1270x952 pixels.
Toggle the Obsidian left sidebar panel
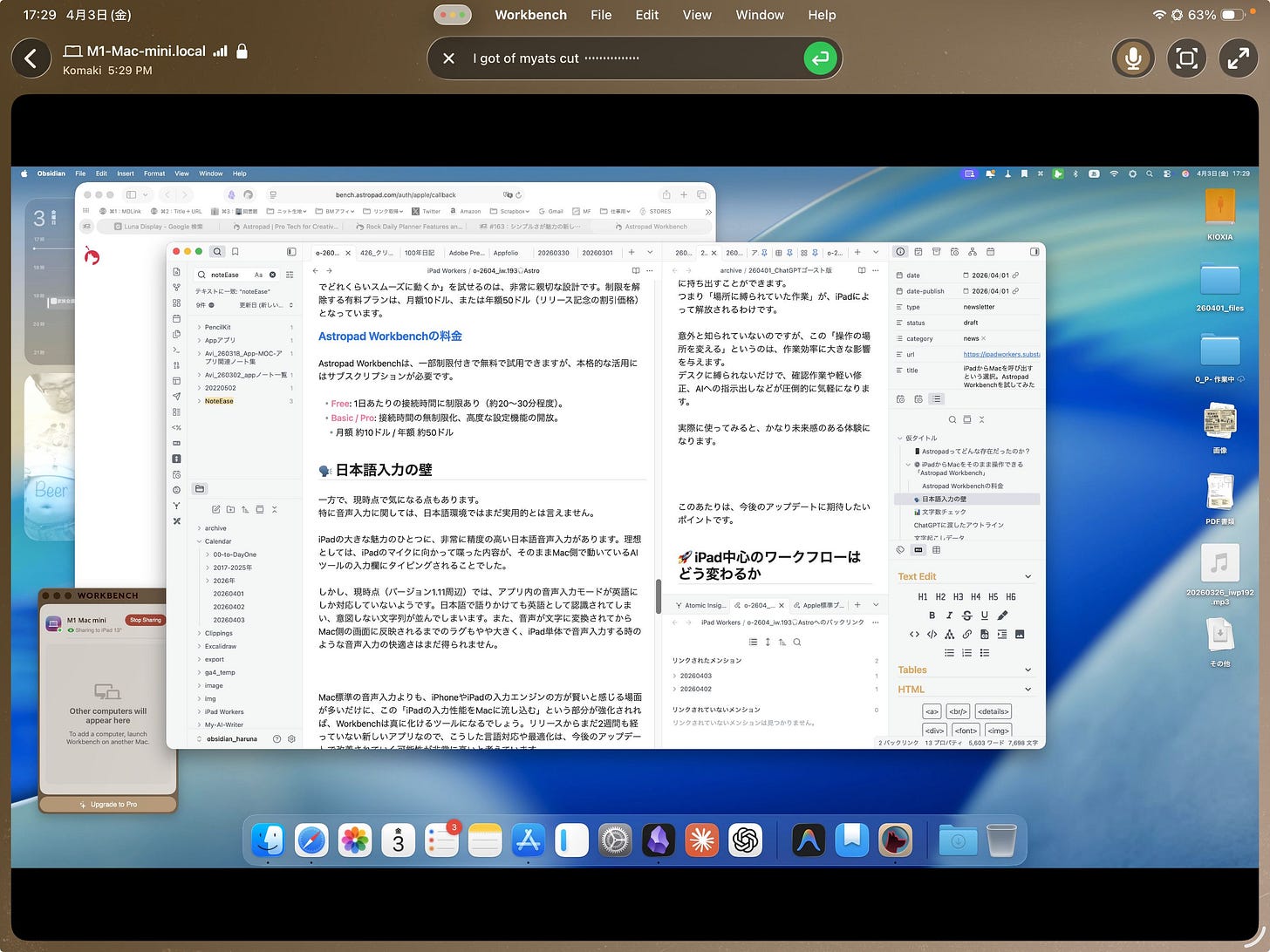(x=291, y=252)
